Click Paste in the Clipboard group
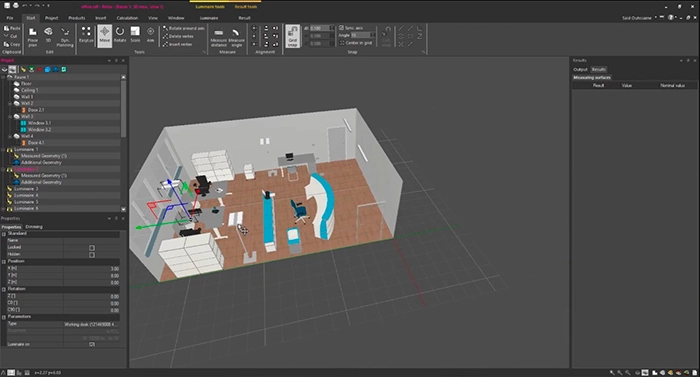 [12, 28]
